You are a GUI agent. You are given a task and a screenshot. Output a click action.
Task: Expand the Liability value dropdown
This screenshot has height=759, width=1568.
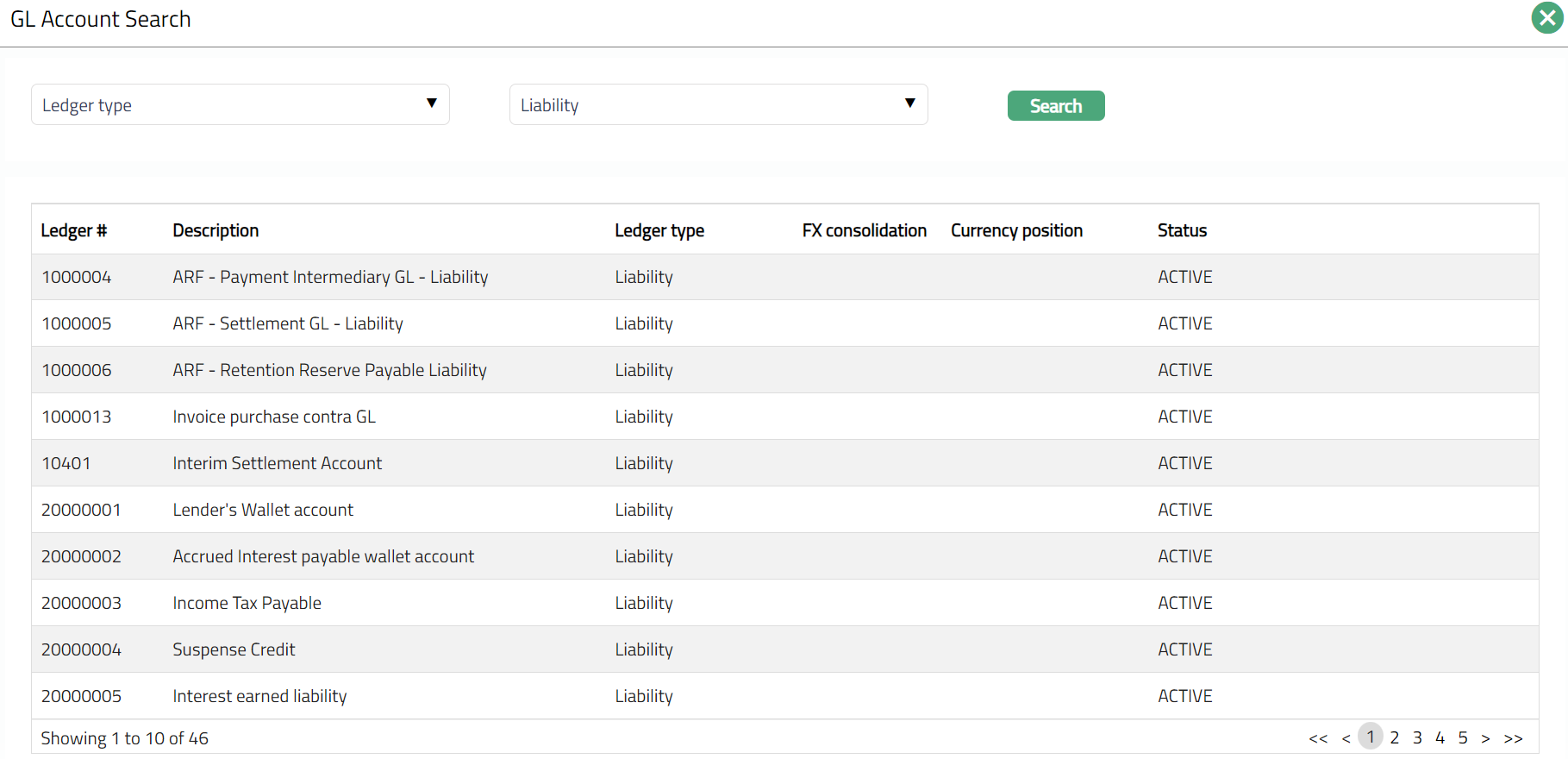tap(718, 104)
